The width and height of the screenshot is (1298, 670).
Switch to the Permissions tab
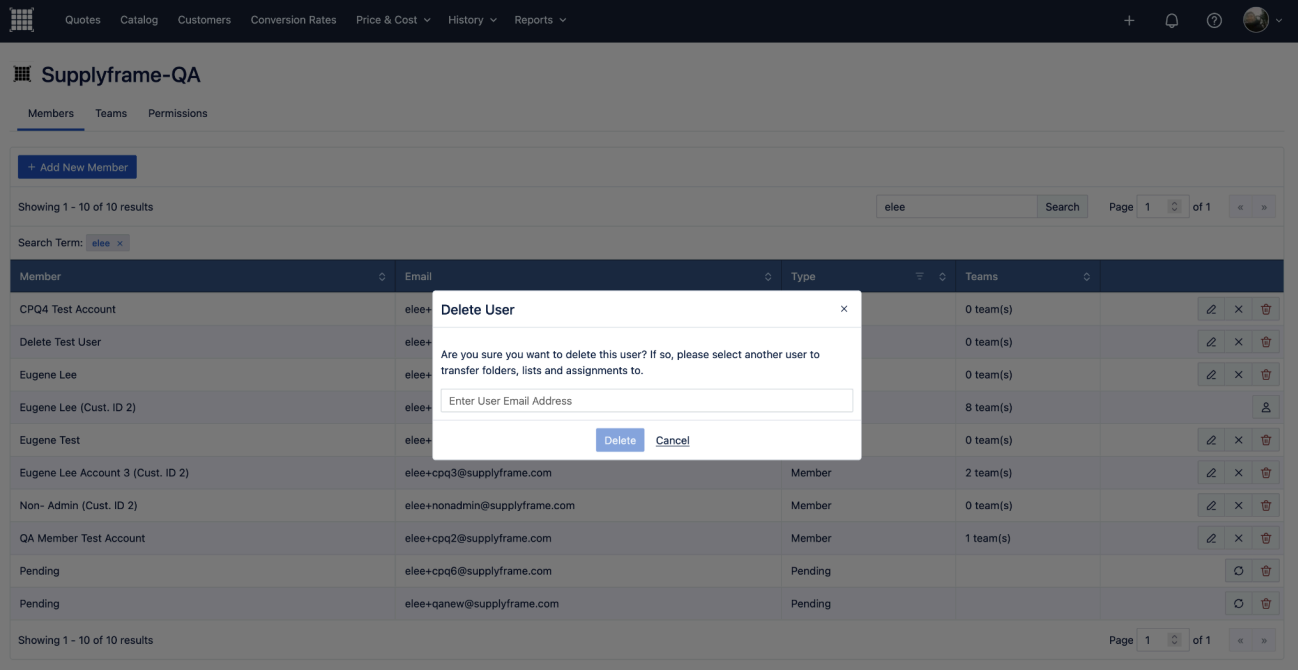click(x=178, y=113)
